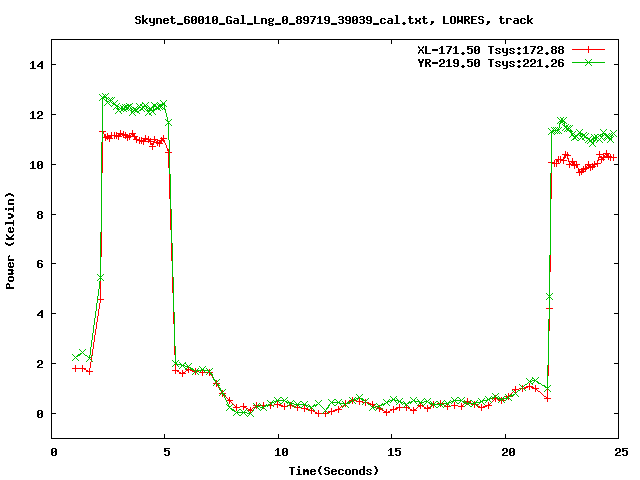Click y-axis tick label 2

tap(40, 364)
